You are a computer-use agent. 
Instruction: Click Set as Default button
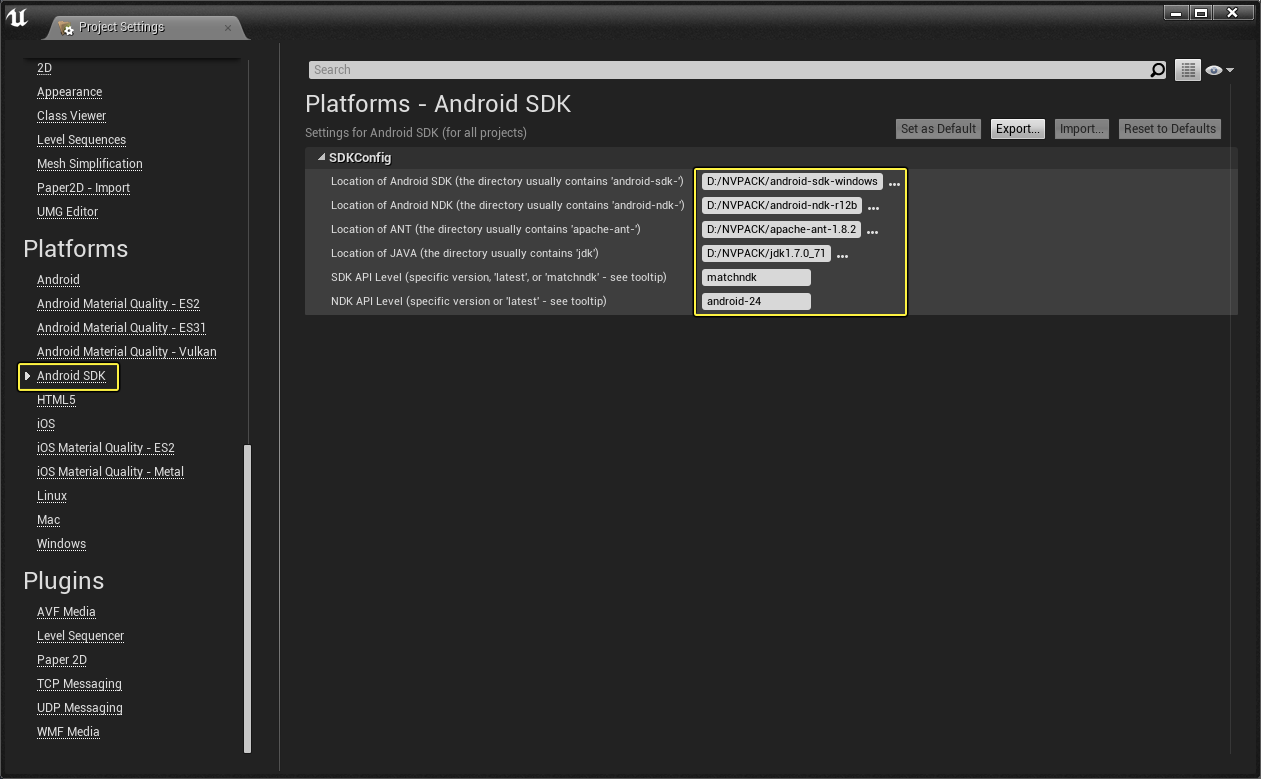click(x=938, y=129)
